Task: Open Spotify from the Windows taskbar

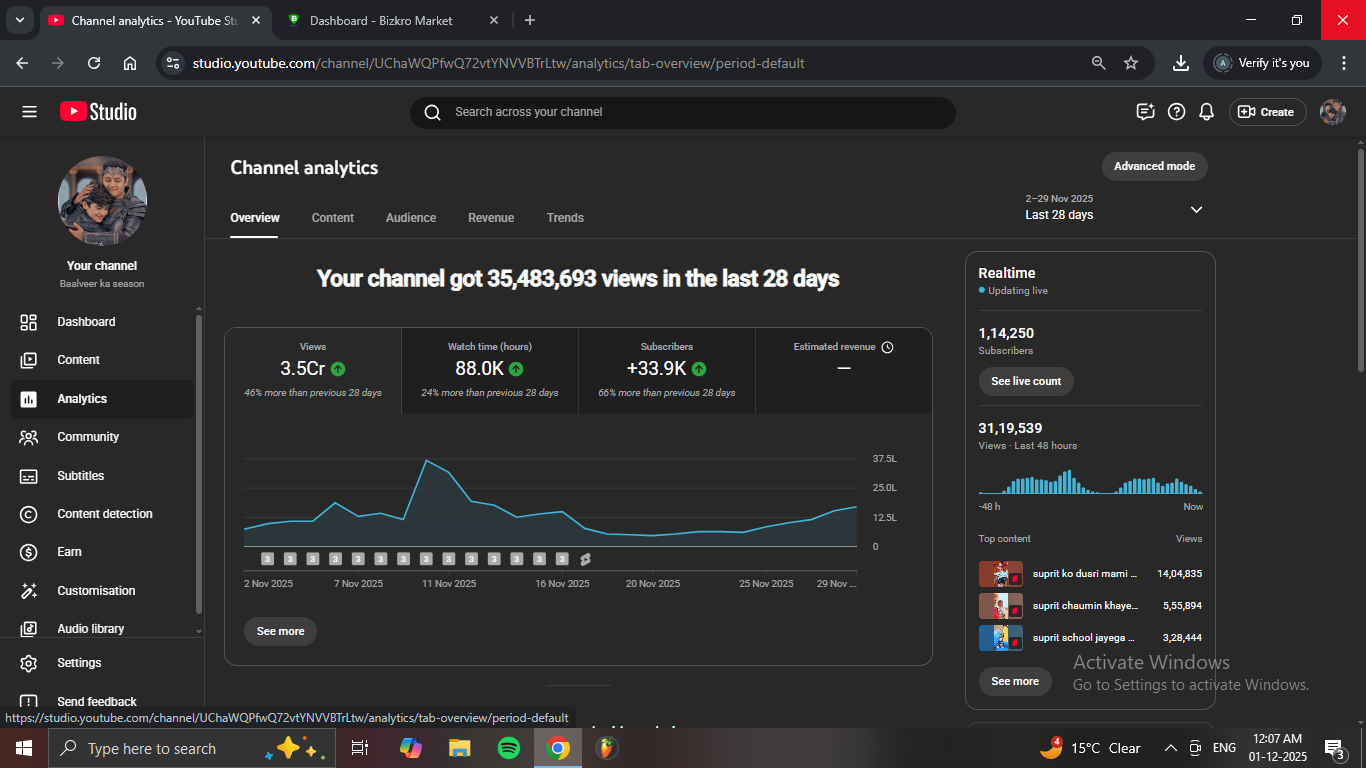Action: (509, 748)
